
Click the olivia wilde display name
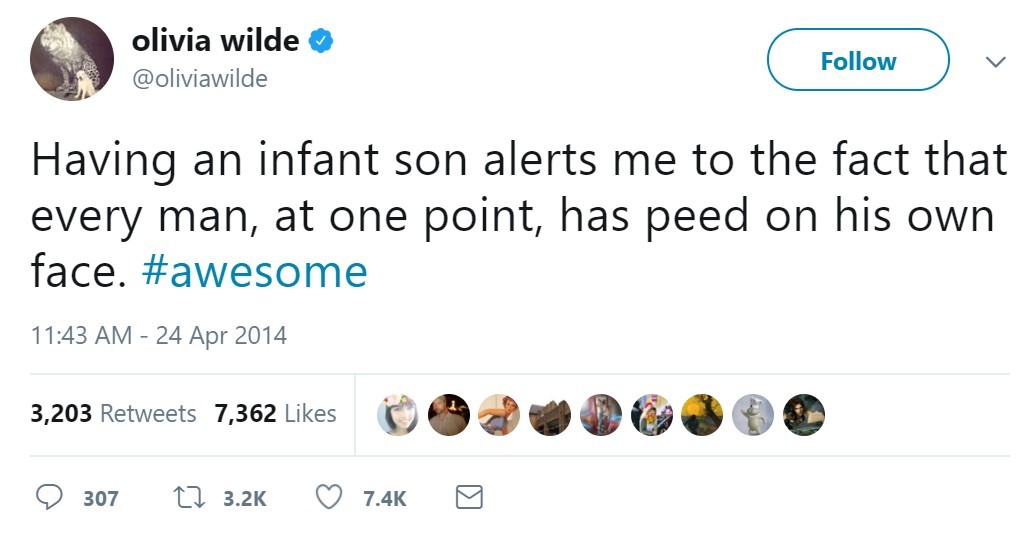click(x=215, y=40)
